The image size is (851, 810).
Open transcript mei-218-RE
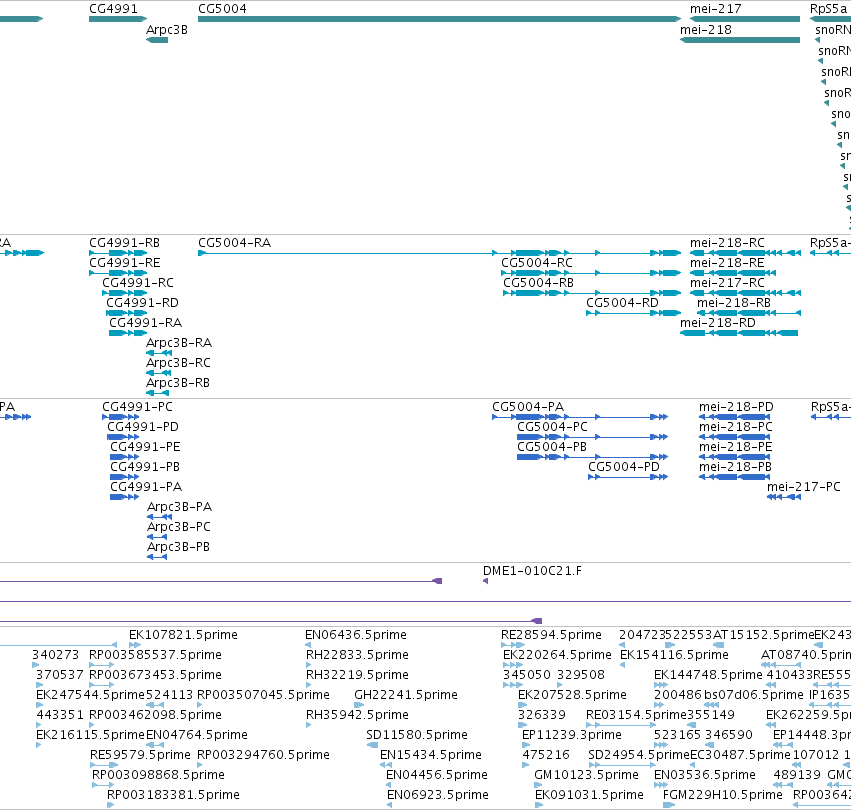point(727,263)
